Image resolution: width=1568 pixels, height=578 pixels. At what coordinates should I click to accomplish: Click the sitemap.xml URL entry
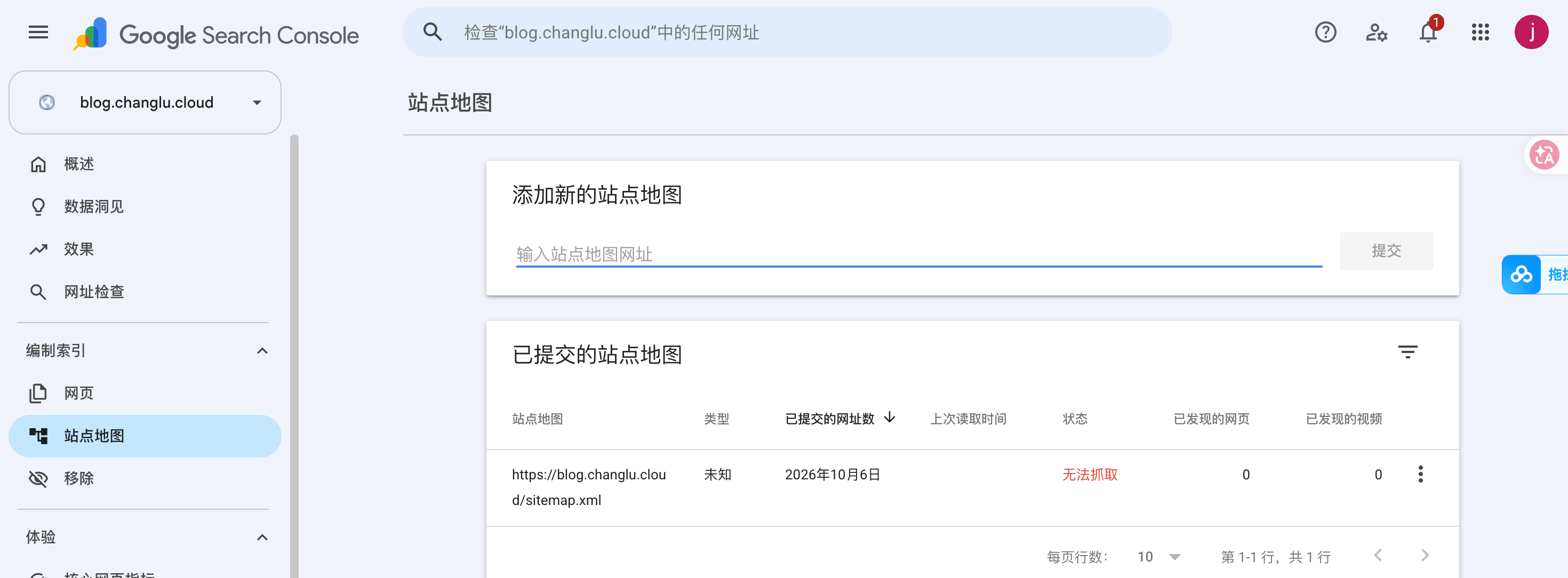pyautogui.click(x=589, y=487)
